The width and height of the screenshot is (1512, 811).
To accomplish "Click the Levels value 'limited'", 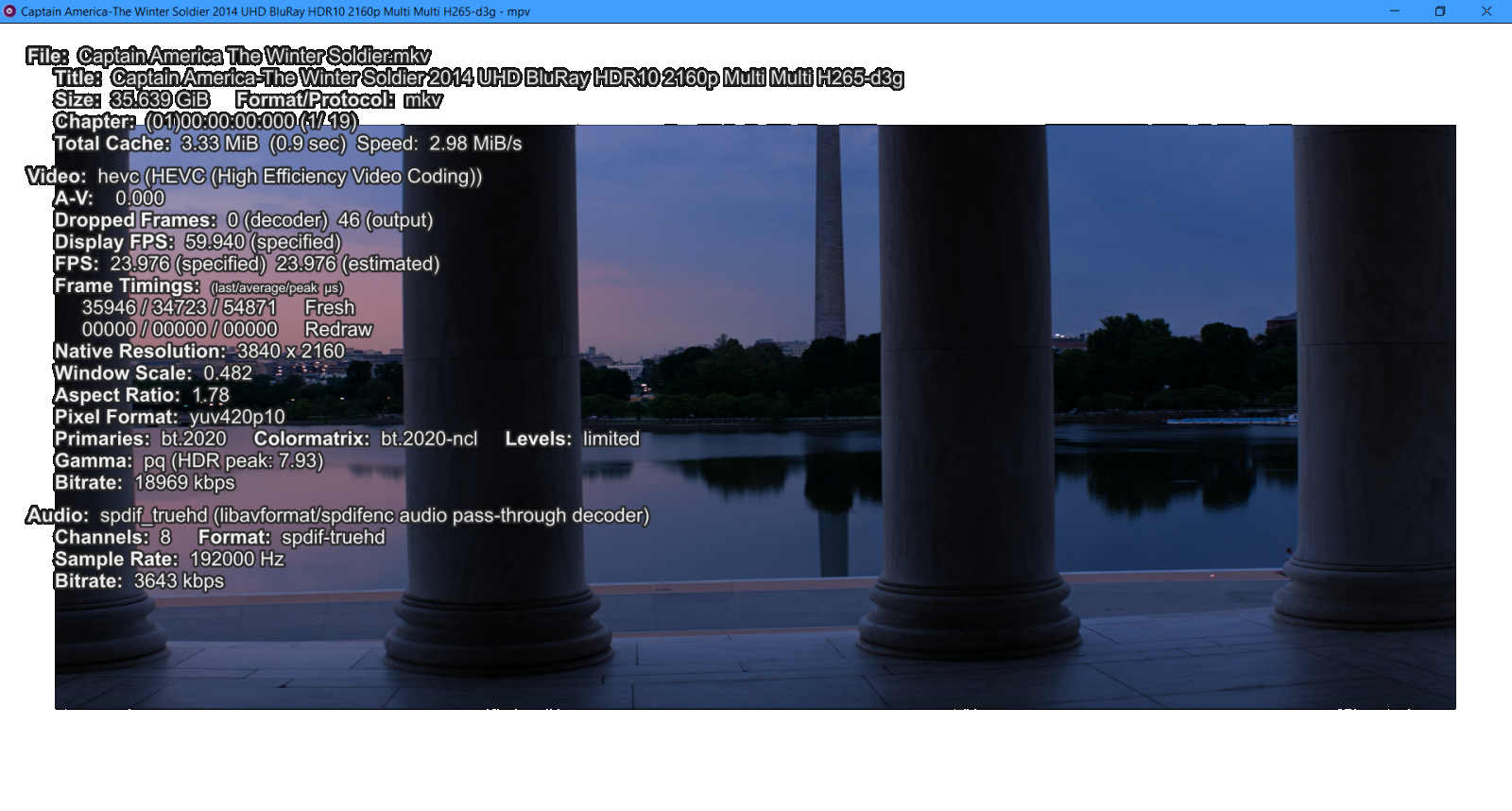I will (611, 439).
